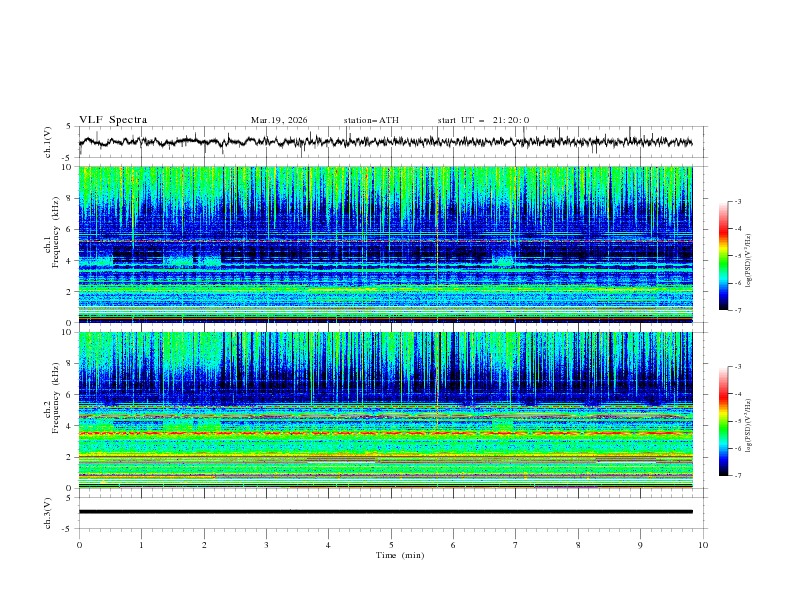This screenshot has width=792, height=612.
Task: Click the time axis tick label "3"
Action: coord(266,545)
